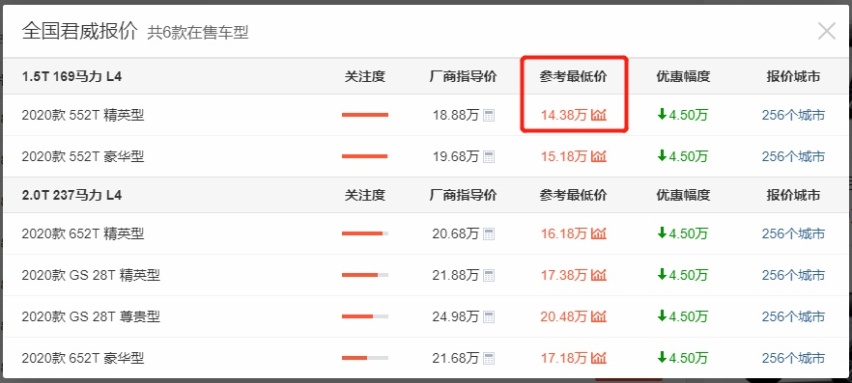Click the 16.18万 lowest reference price

tap(564, 234)
